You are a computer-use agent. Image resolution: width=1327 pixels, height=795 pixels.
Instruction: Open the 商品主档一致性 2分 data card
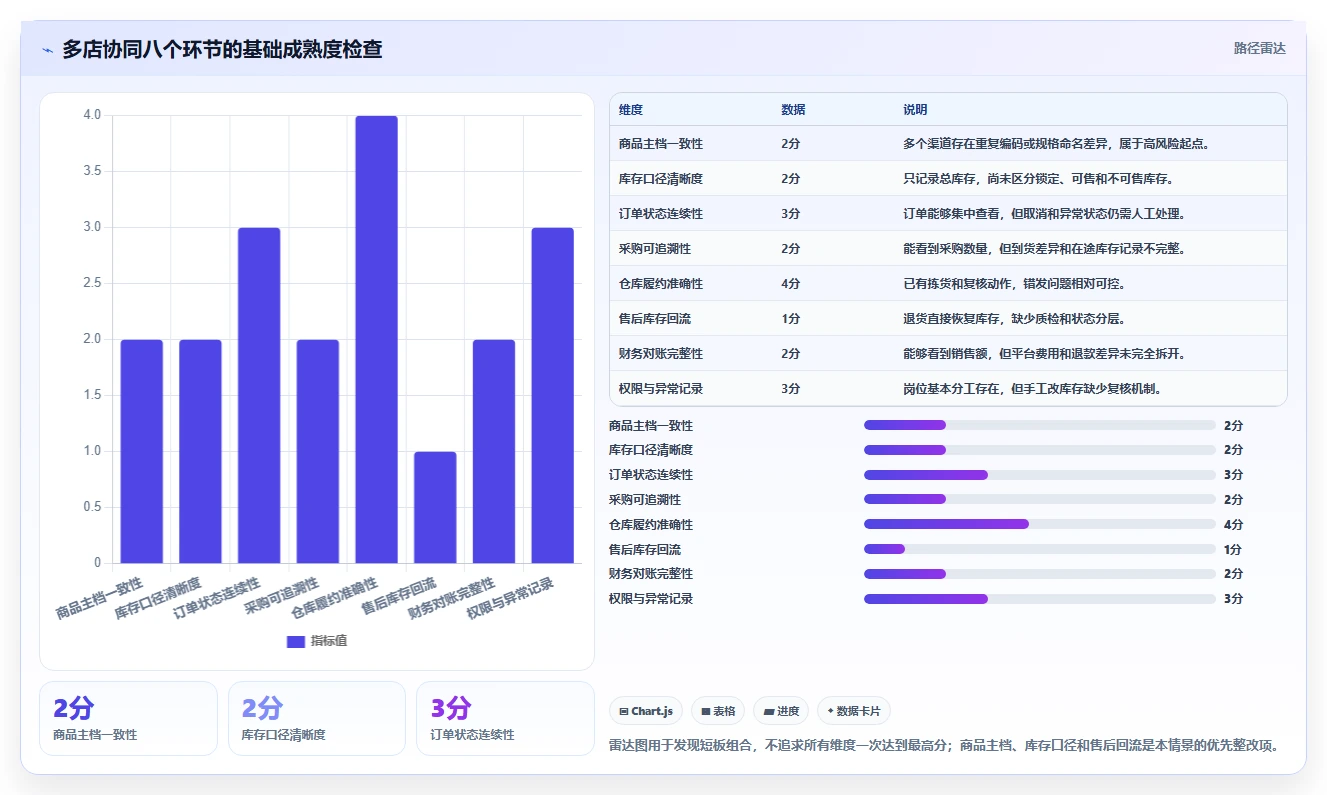(x=128, y=718)
